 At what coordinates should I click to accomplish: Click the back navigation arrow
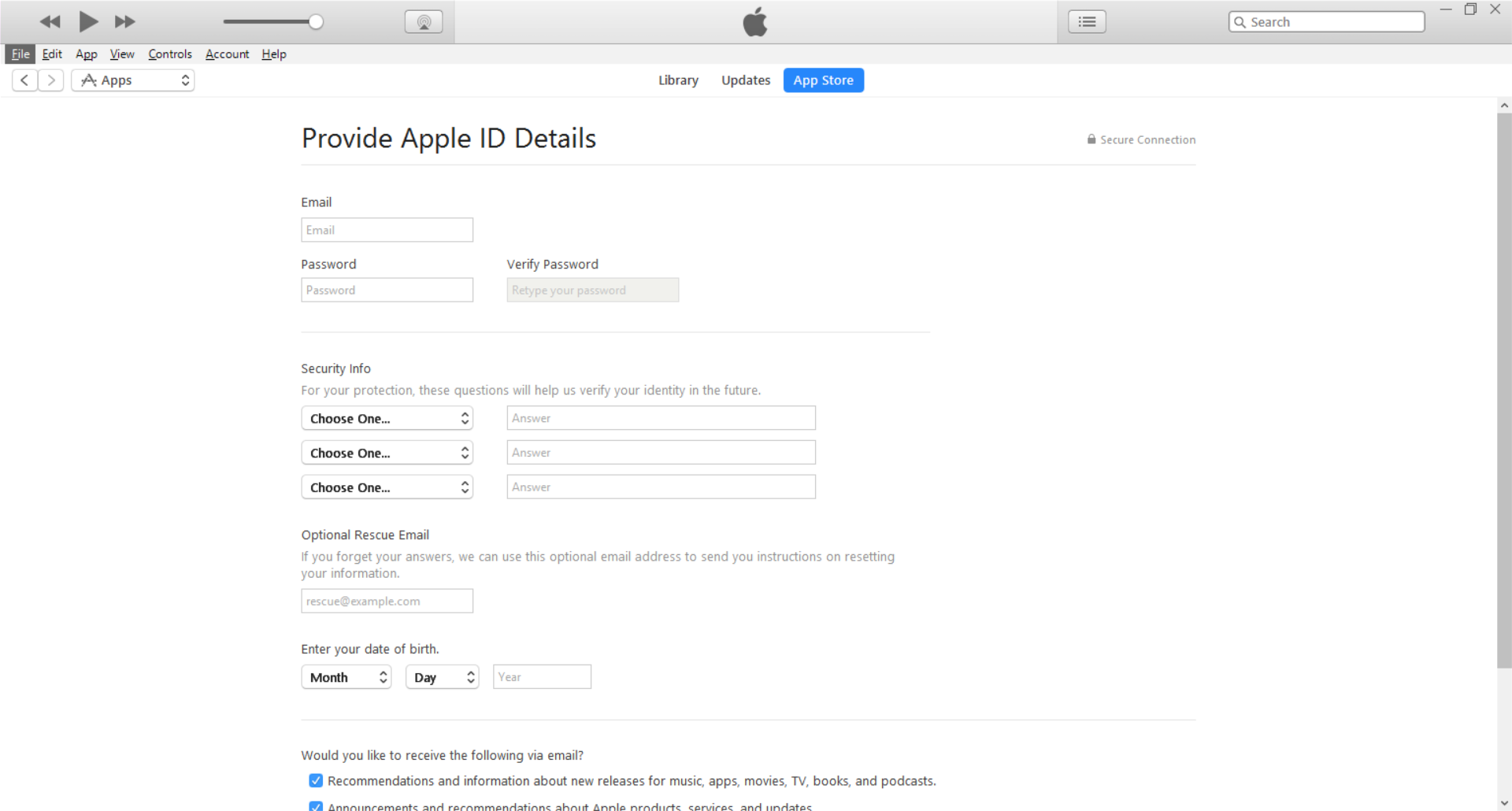click(24, 80)
